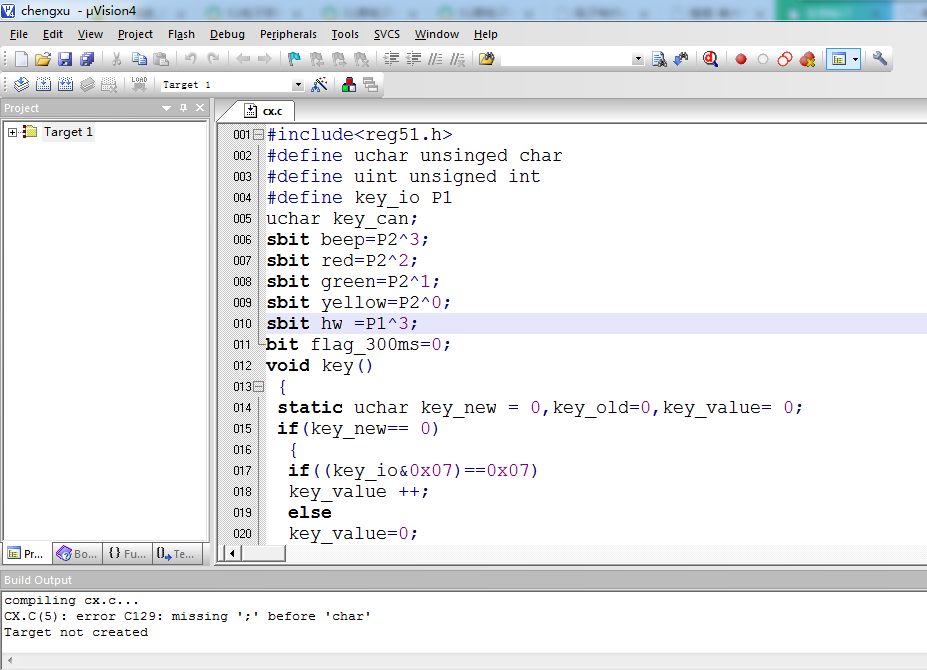Click the Build Output scroll left arrow
The height and width of the screenshot is (670, 927).
coord(9,659)
